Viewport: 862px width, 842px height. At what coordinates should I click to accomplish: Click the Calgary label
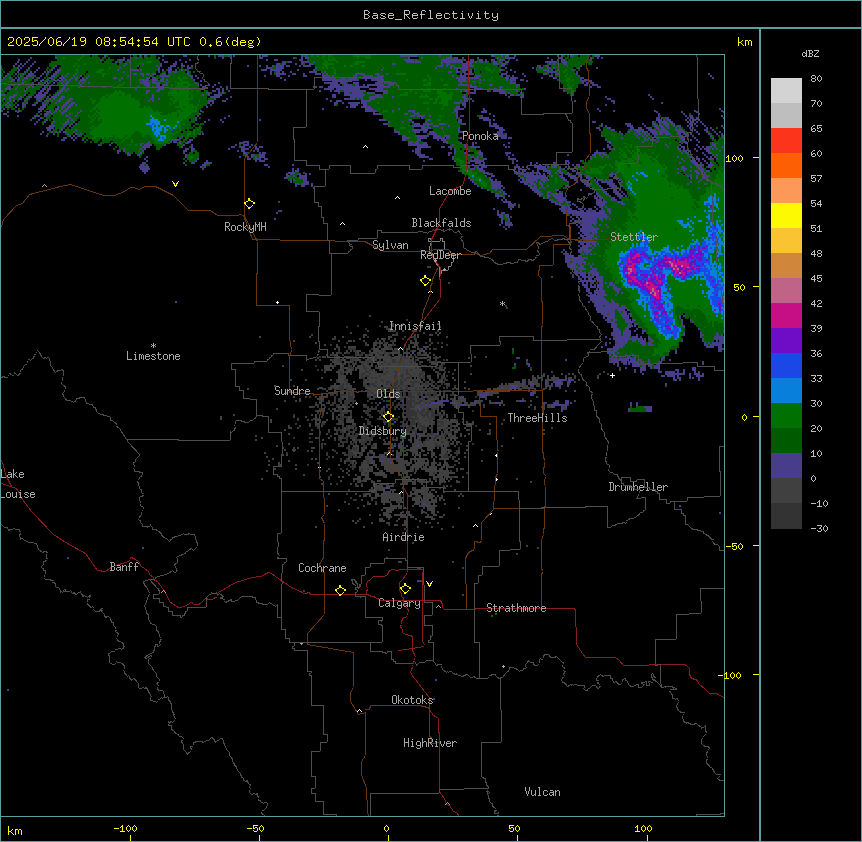pos(399,603)
